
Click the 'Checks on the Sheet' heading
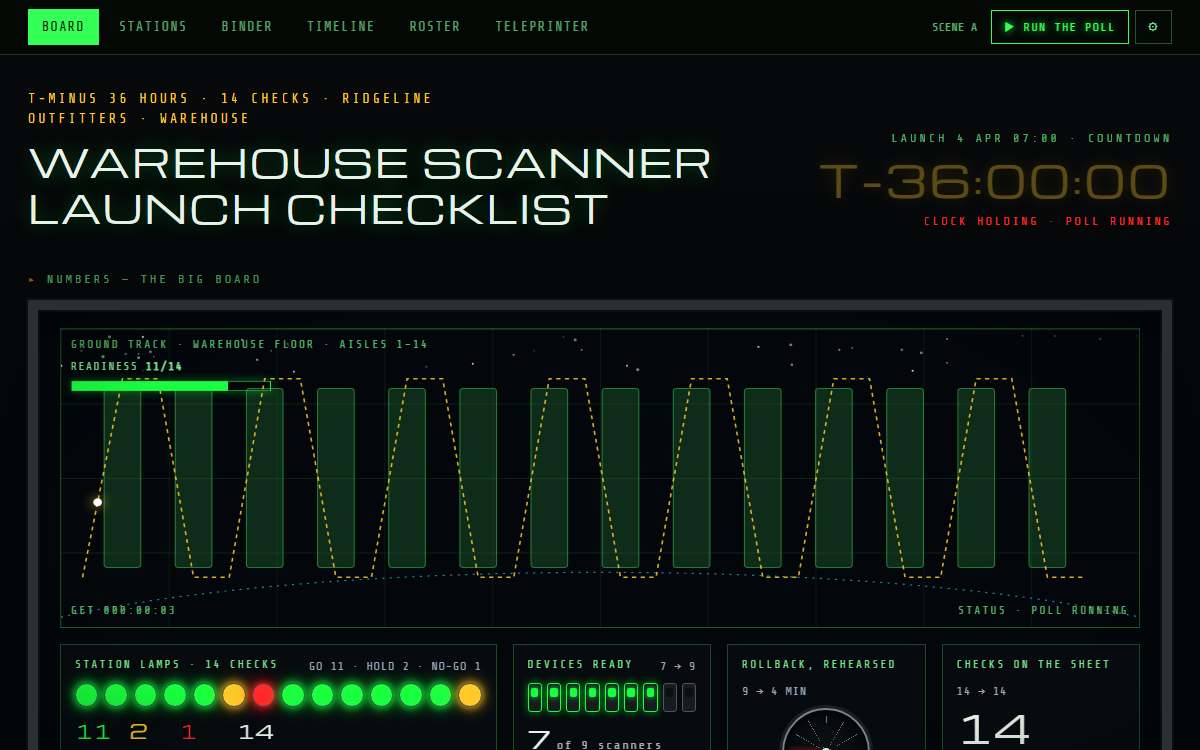coord(1033,665)
